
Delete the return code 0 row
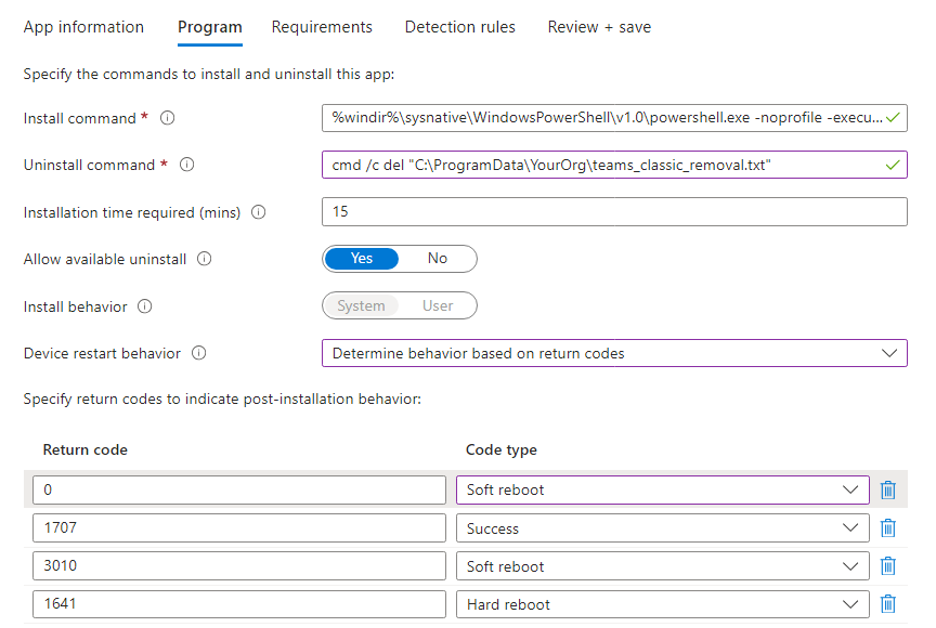887,490
